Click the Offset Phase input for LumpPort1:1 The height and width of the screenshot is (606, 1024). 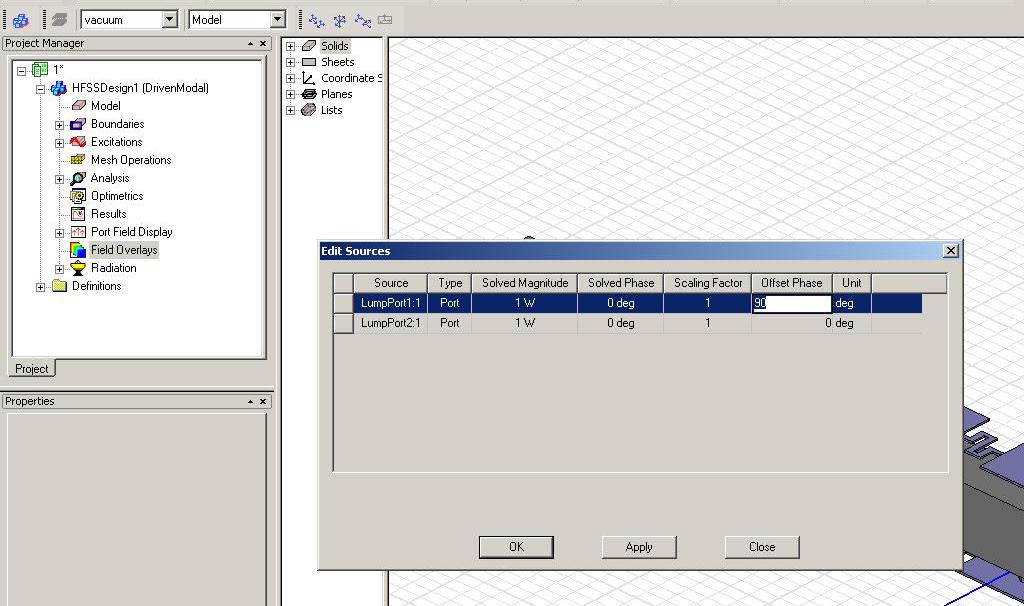point(792,303)
